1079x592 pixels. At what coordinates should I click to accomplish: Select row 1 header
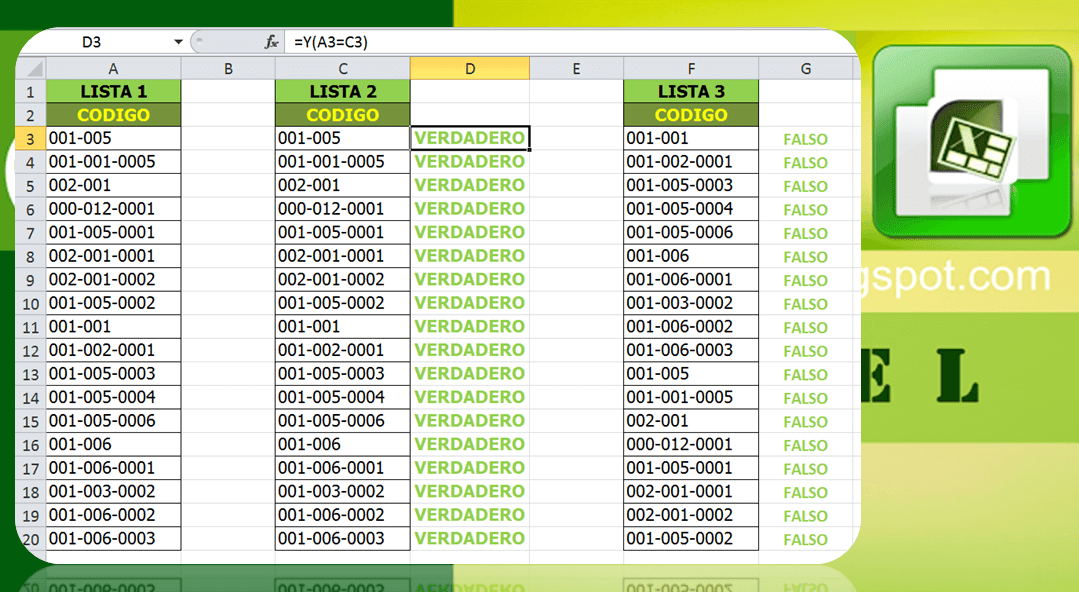tap(31, 89)
